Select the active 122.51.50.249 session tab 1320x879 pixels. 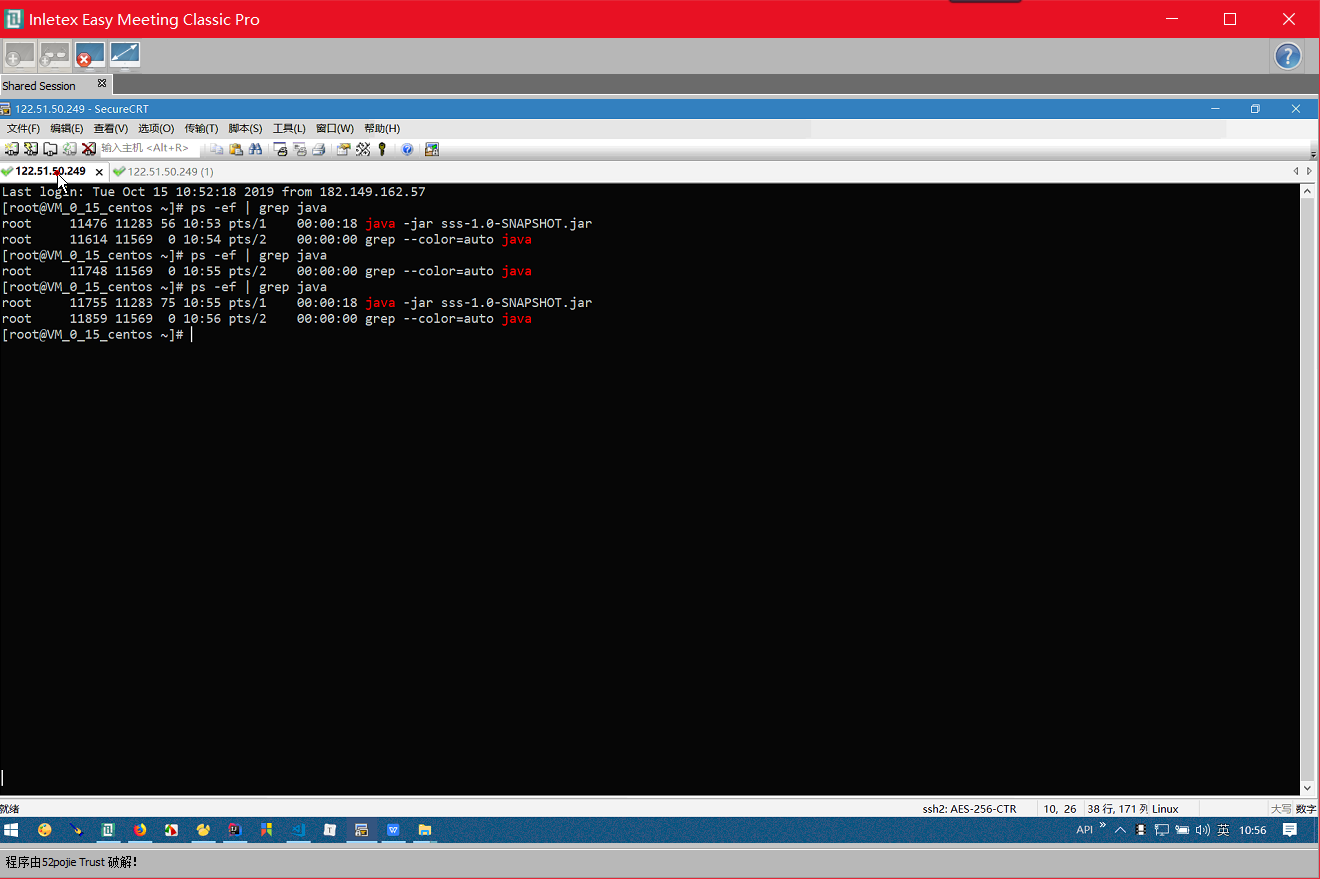(50, 171)
